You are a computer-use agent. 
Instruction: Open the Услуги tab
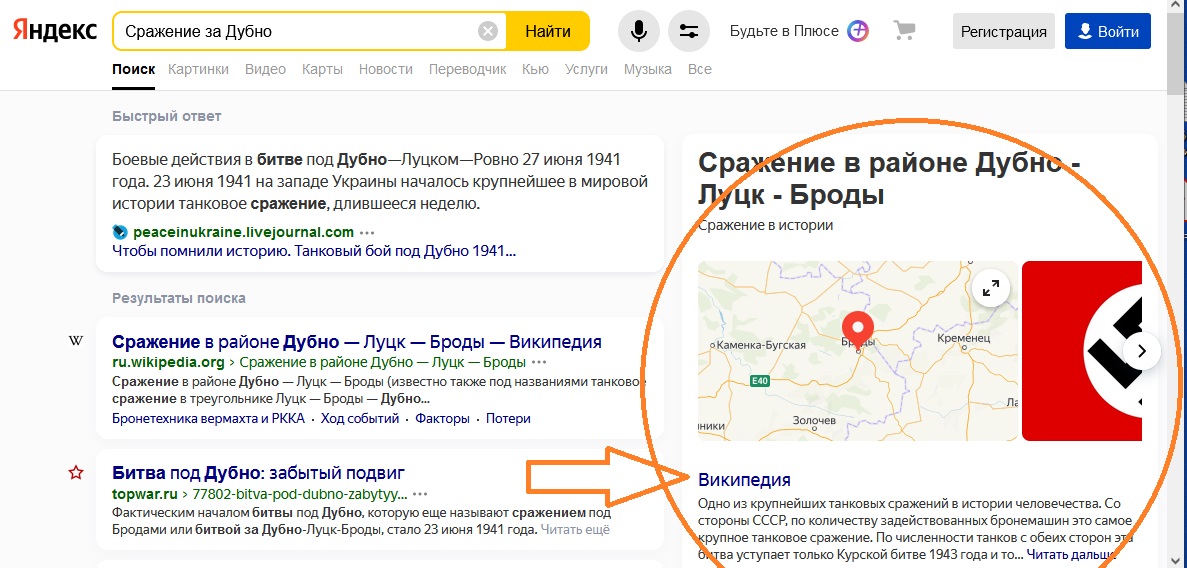[x=587, y=69]
